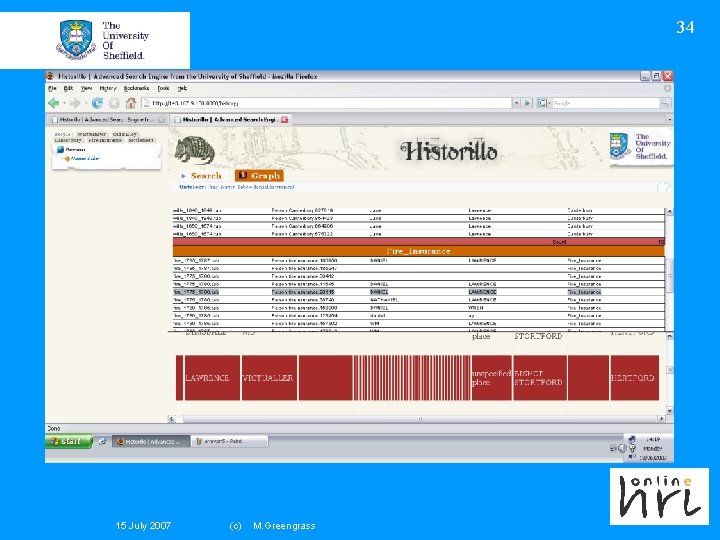The height and width of the screenshot is (540, 720).
Task: Click the Graph button
Action: (x=259, y=176)
